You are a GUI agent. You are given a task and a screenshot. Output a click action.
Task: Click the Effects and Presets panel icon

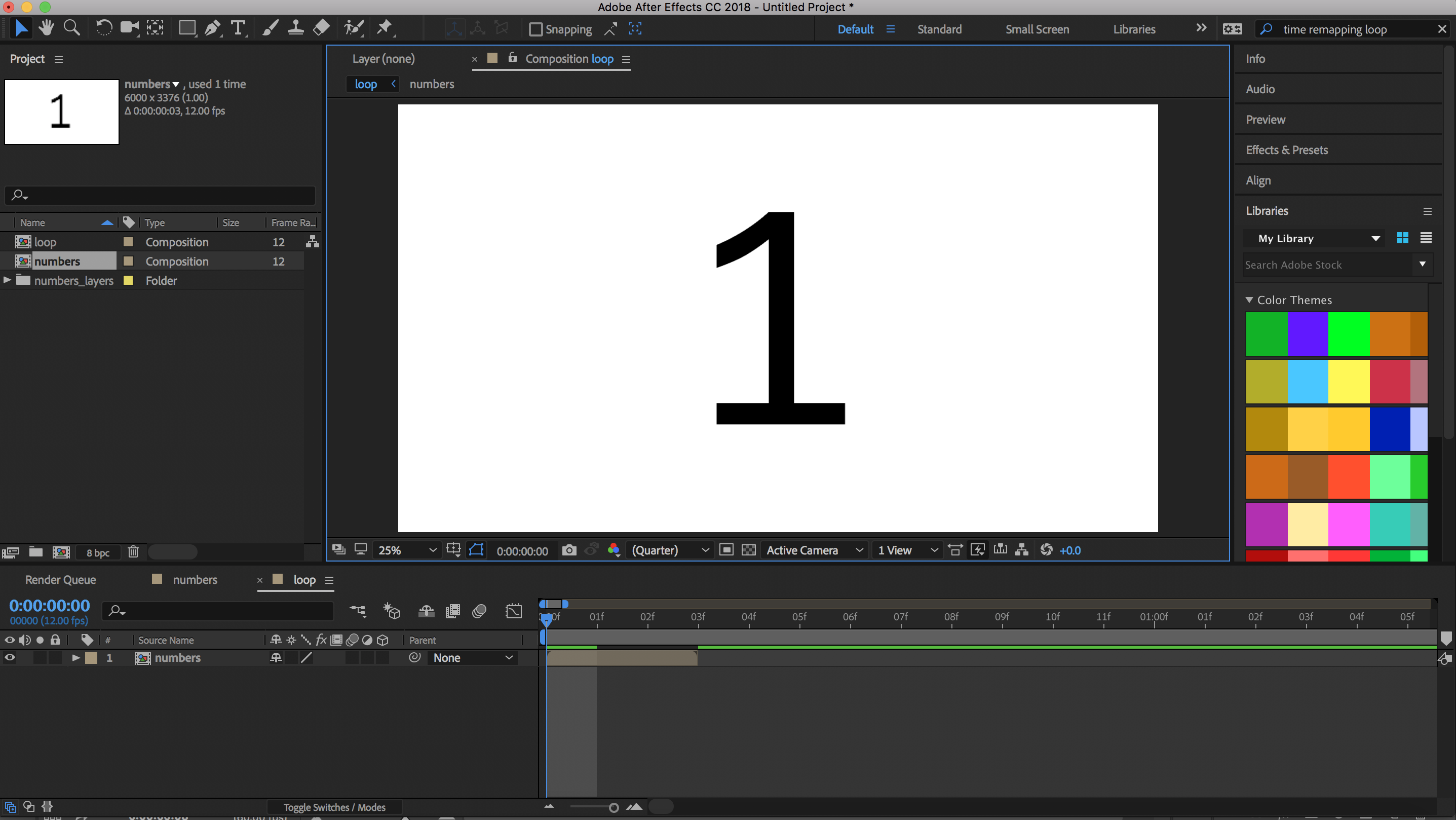[1287, 149]
